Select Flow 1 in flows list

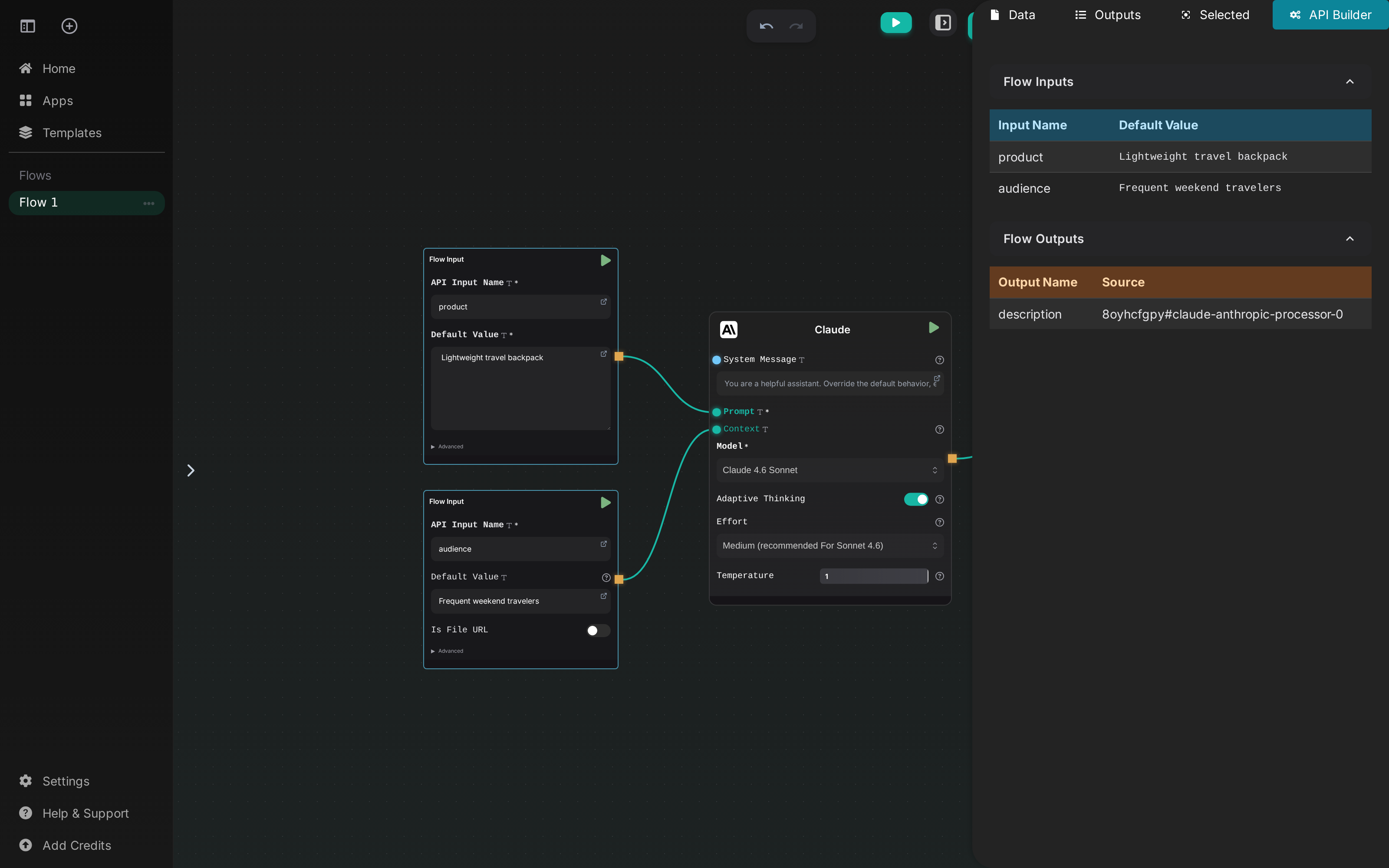coord(87,203)
